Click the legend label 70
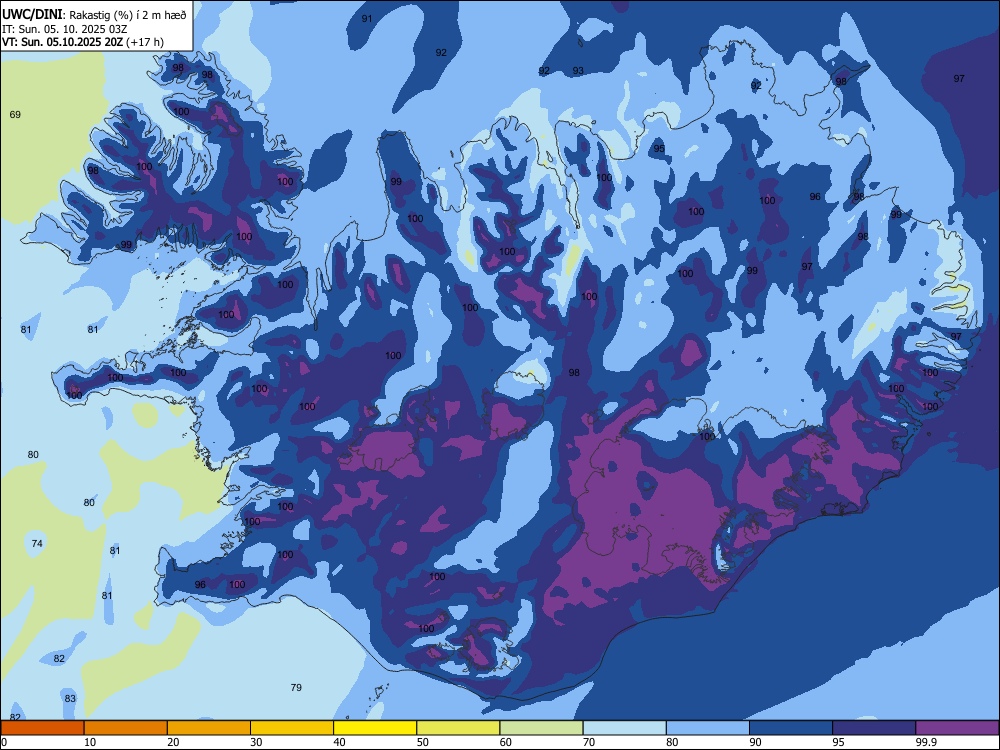The height and width of the screenshot is (750, 1000). click(x=589, y=742)
